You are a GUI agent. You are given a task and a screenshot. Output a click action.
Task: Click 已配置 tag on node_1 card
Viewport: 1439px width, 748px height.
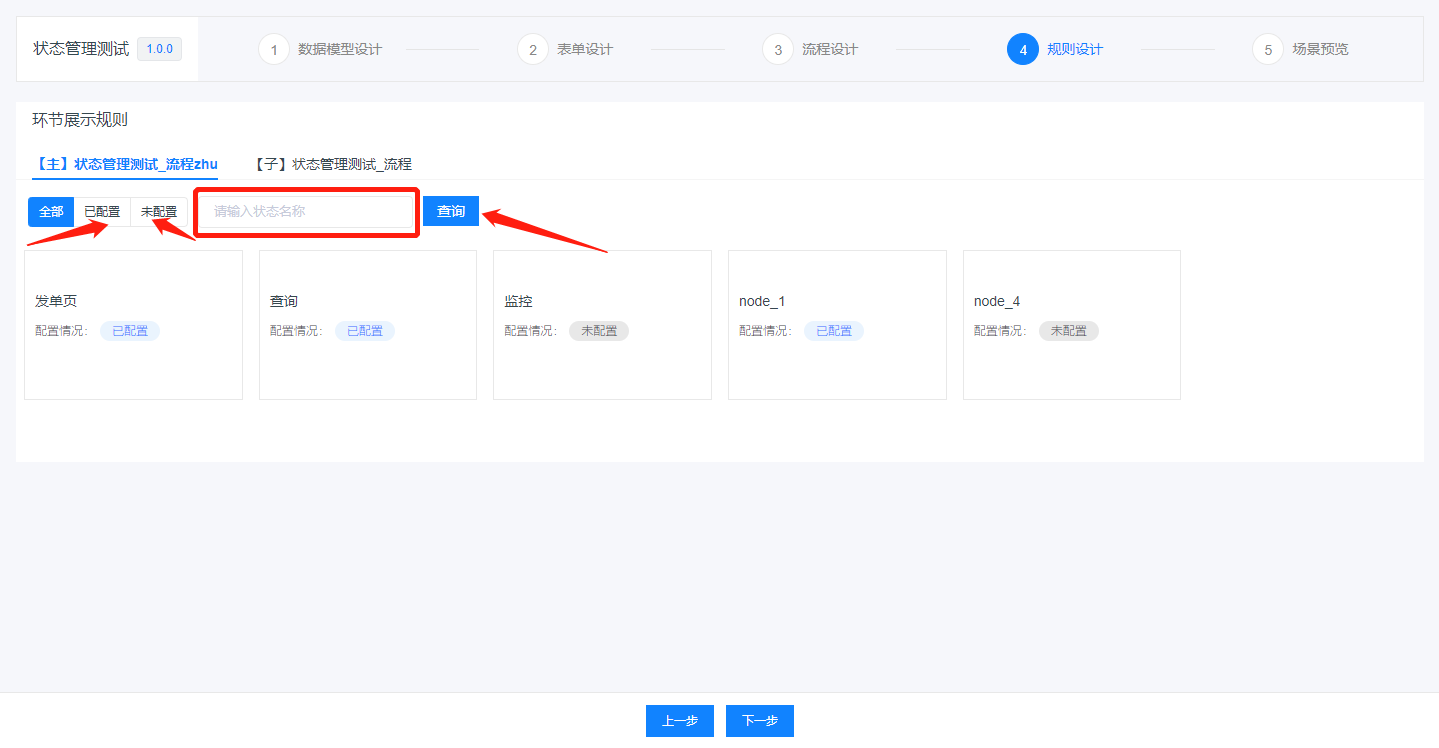click(x=834, y=331)
